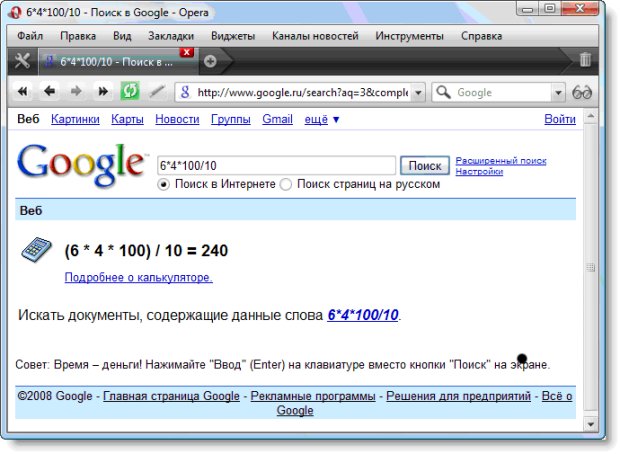Open the Каналы новостей menu
The height and width of the screenshot is (454, 620).
[x=315, y=36]
